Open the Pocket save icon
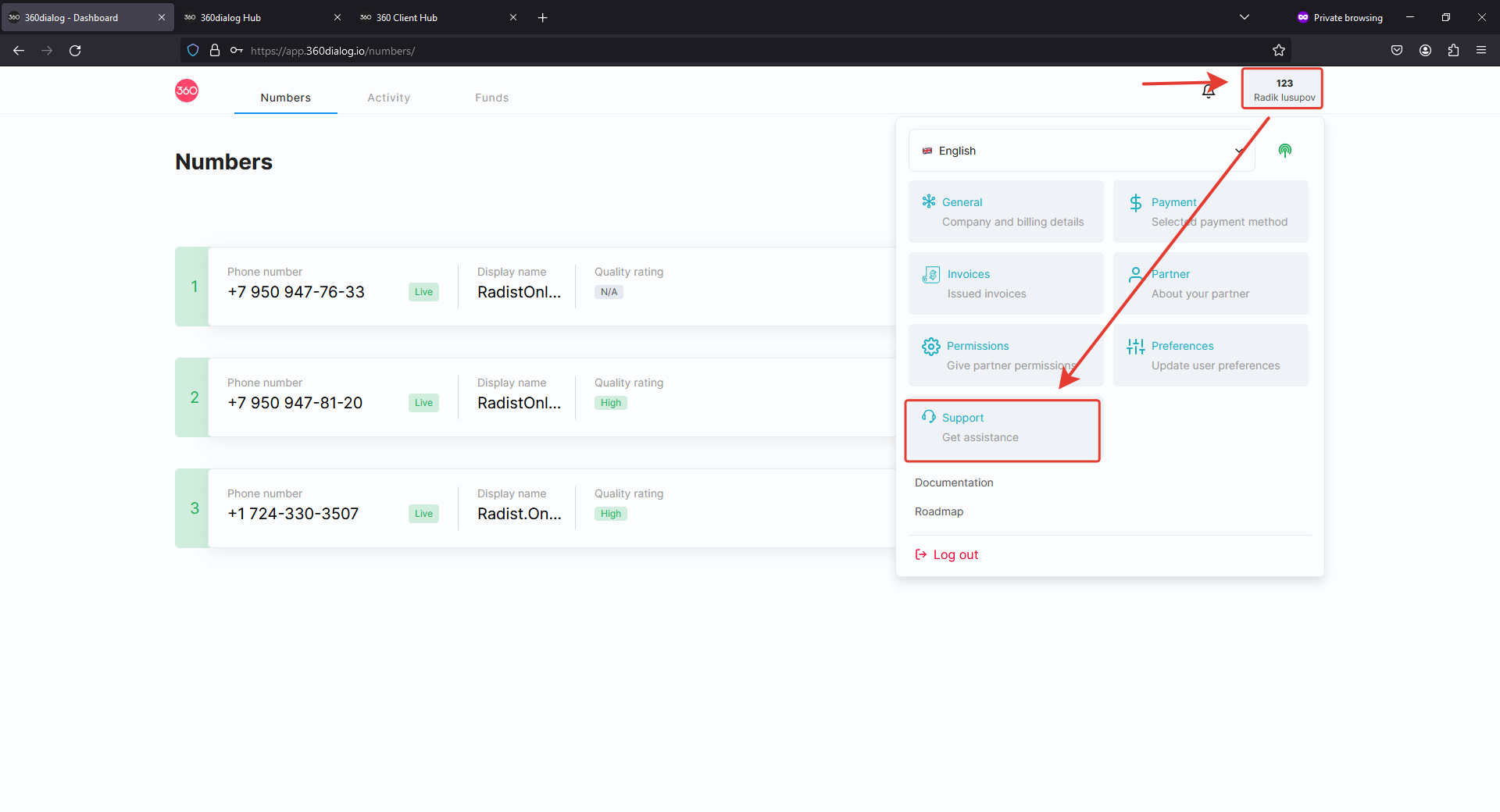The width and height of the screenshot is (1500, 812). point(1397,51)
